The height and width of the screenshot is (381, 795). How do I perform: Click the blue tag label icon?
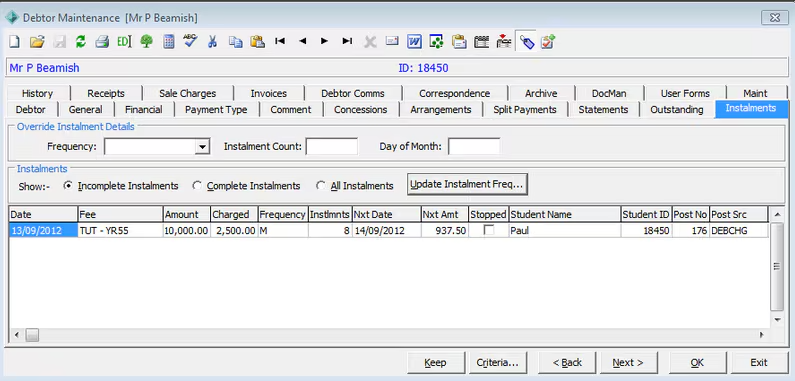click(x=527, y=42)
